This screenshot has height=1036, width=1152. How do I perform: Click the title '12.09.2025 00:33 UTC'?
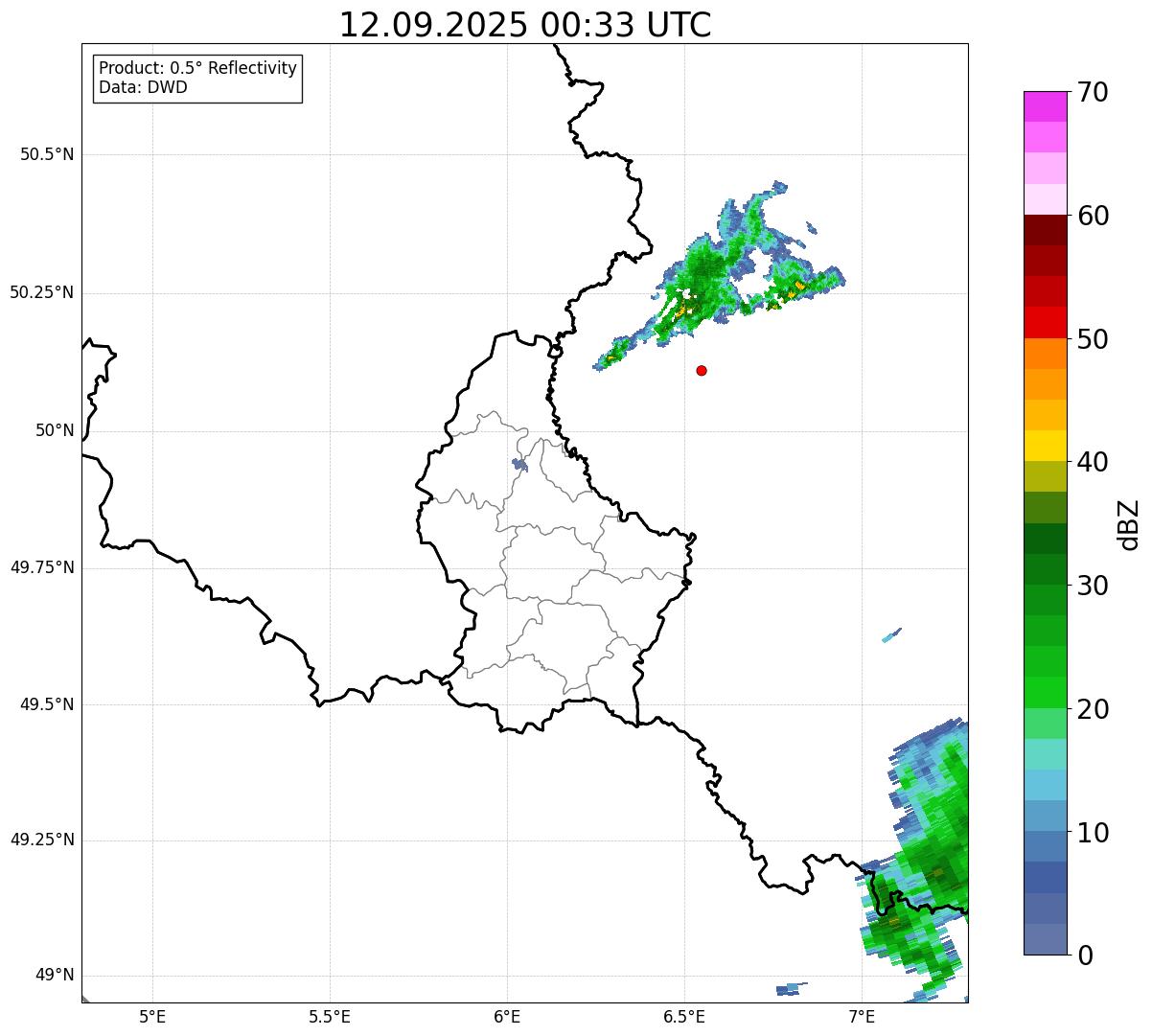[525, 25]
